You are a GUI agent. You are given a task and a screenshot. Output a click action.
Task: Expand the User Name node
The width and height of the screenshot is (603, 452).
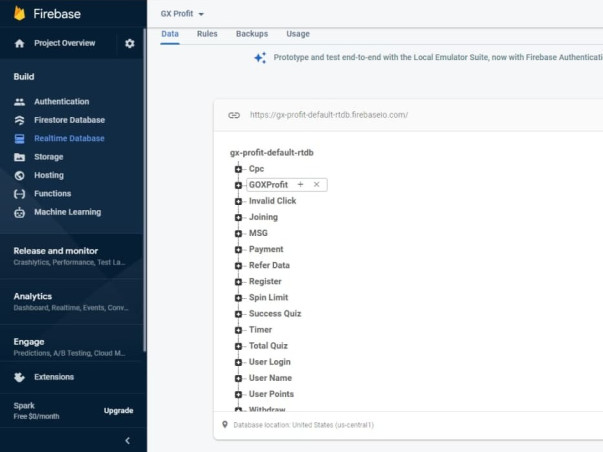click(238, 379)
